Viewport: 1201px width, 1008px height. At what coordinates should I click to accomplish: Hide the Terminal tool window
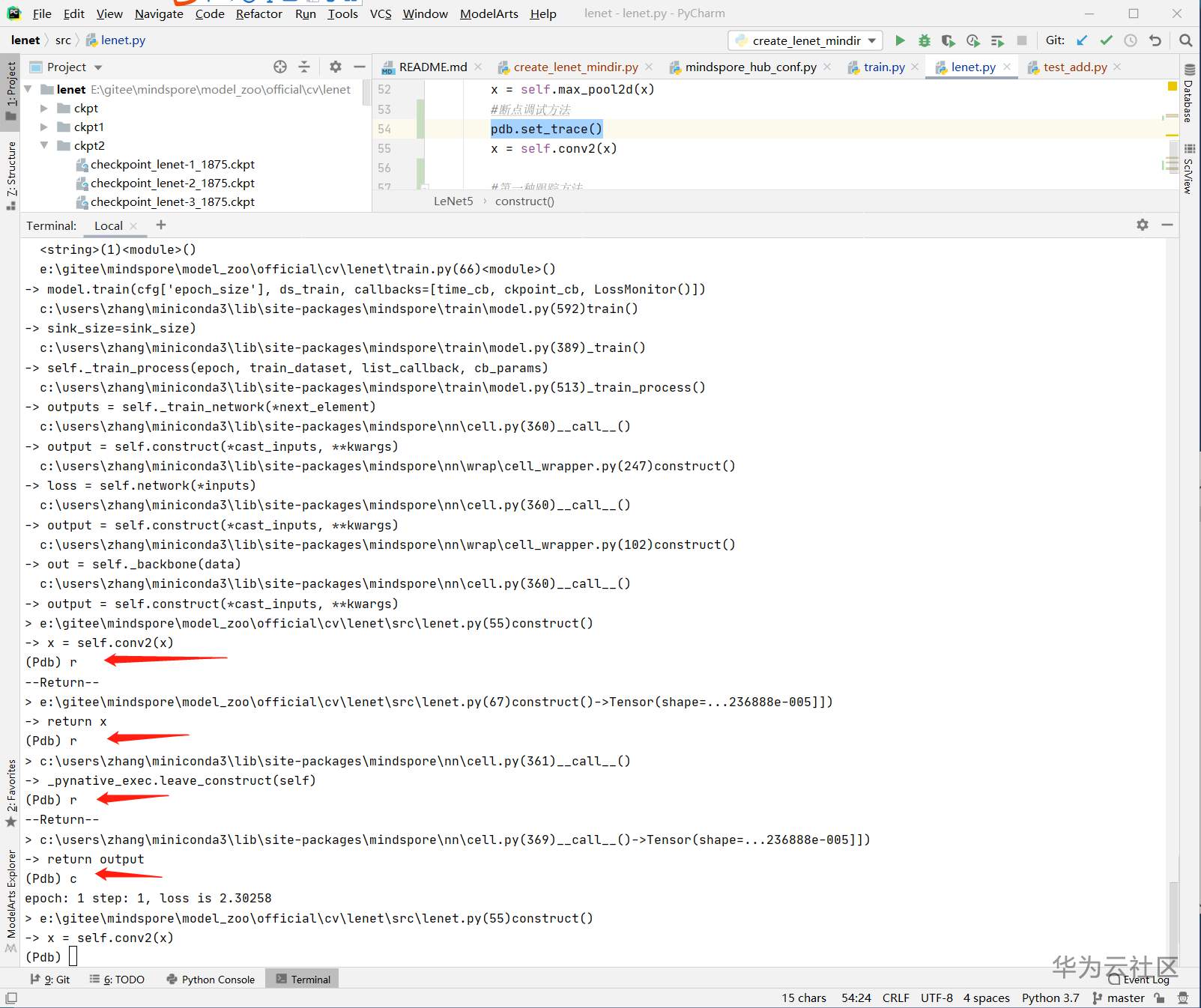click(1167, 225)
